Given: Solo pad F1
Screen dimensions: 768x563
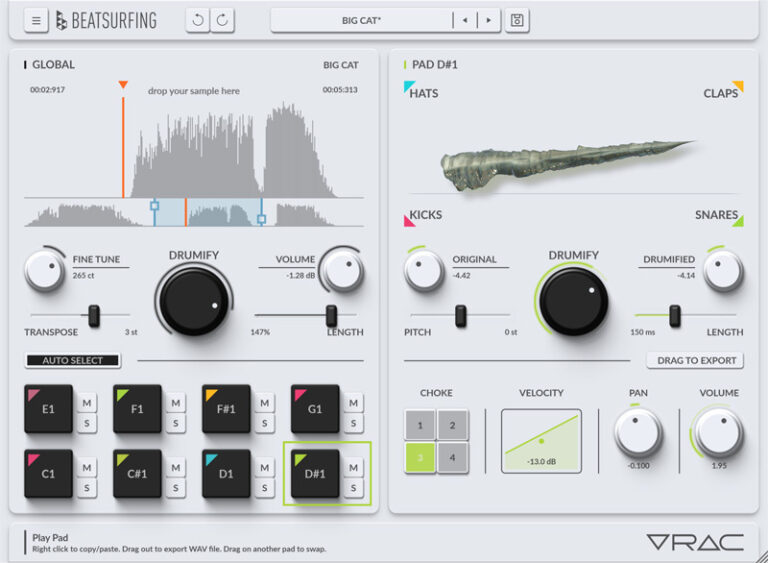Looking at the screenshot, I should click(x=176, y=423).
